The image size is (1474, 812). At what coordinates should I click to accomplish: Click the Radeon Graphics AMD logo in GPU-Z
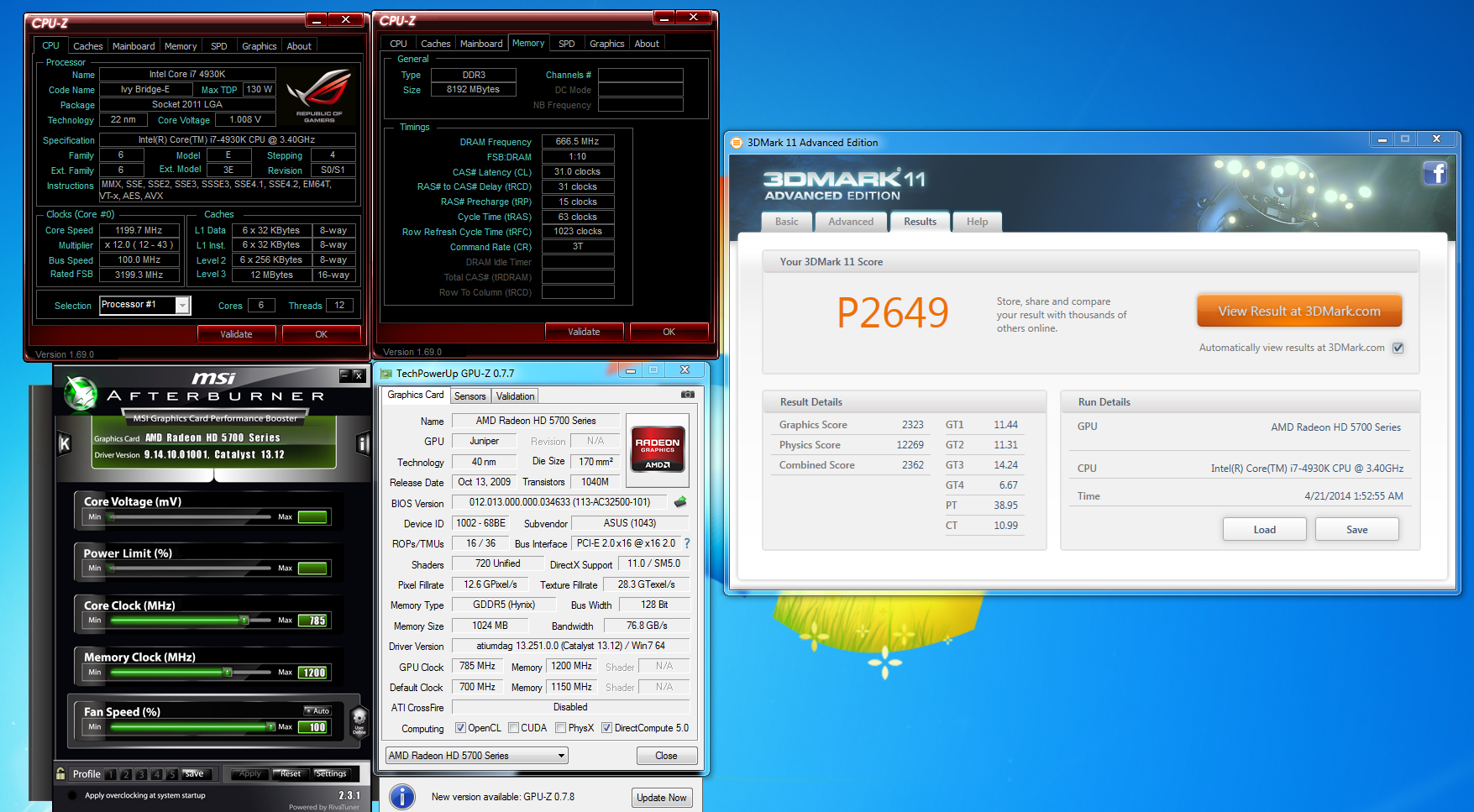658,450
